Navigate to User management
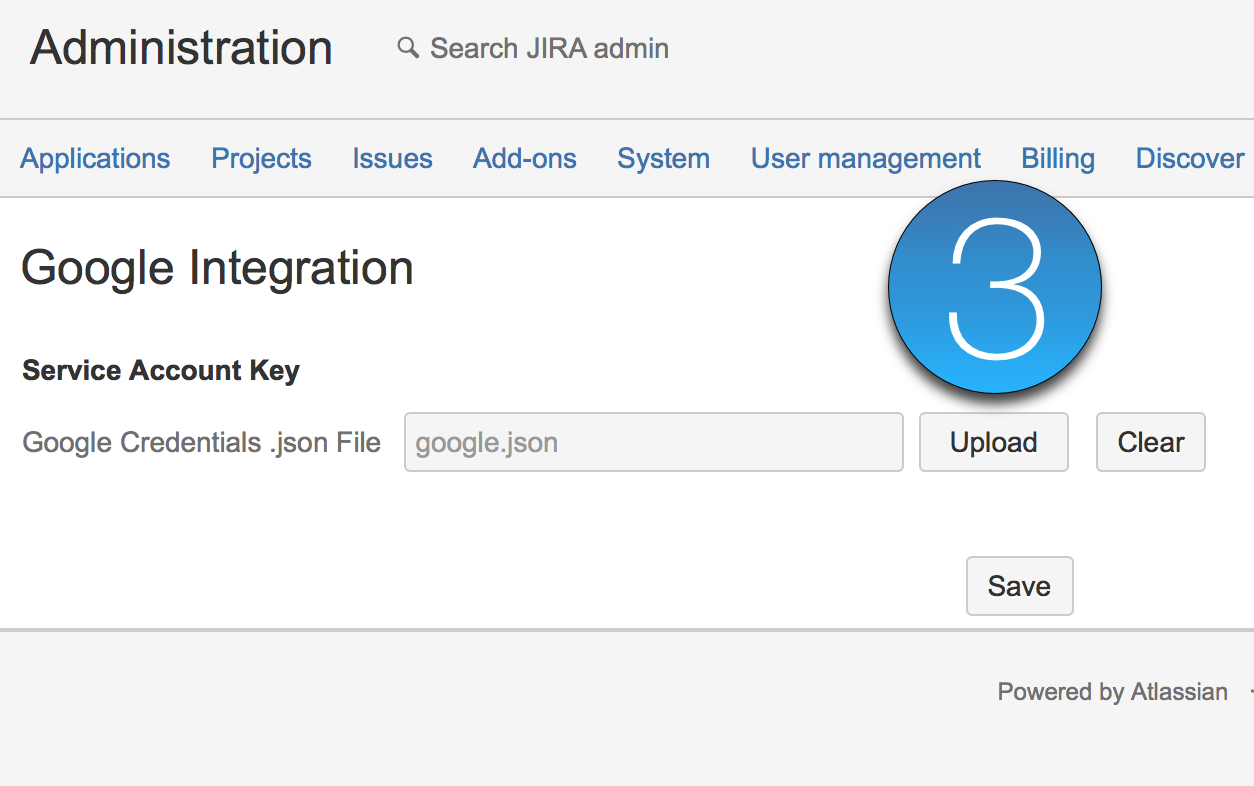1254x786 pixels. 865,158
